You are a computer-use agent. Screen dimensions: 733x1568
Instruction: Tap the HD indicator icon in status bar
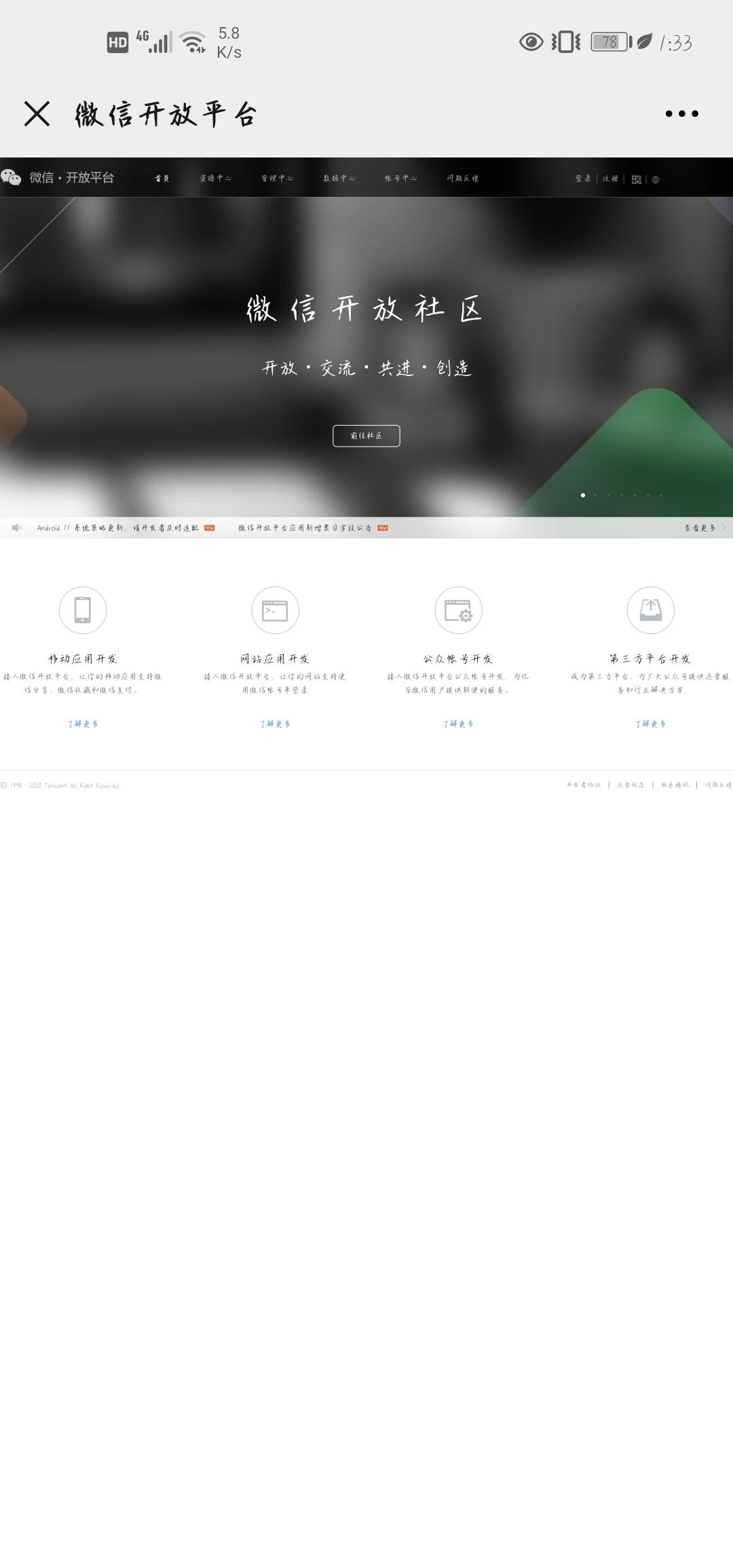(x=117, y=43)
